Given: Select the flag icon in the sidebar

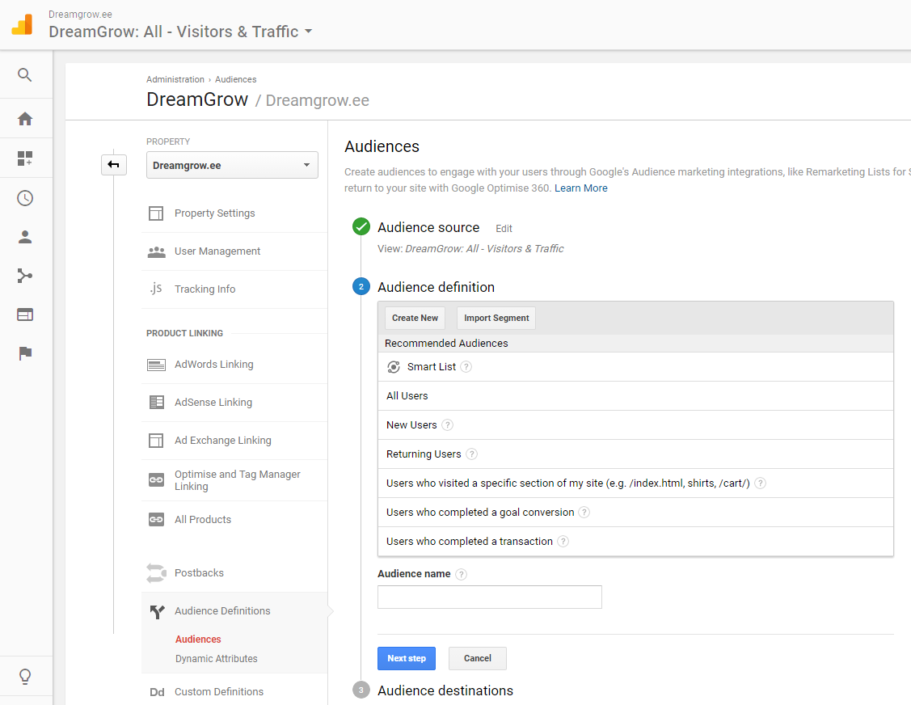Looking at the screenshot, I should 26,353.
